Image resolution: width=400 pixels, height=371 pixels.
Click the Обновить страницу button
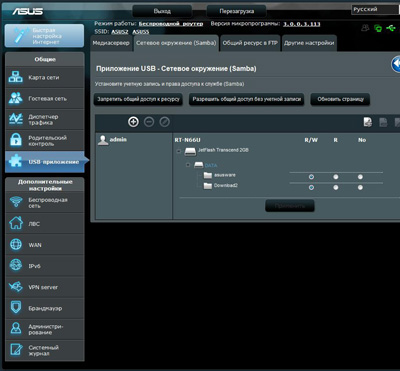pyautogui.click(x=340, y=99)
